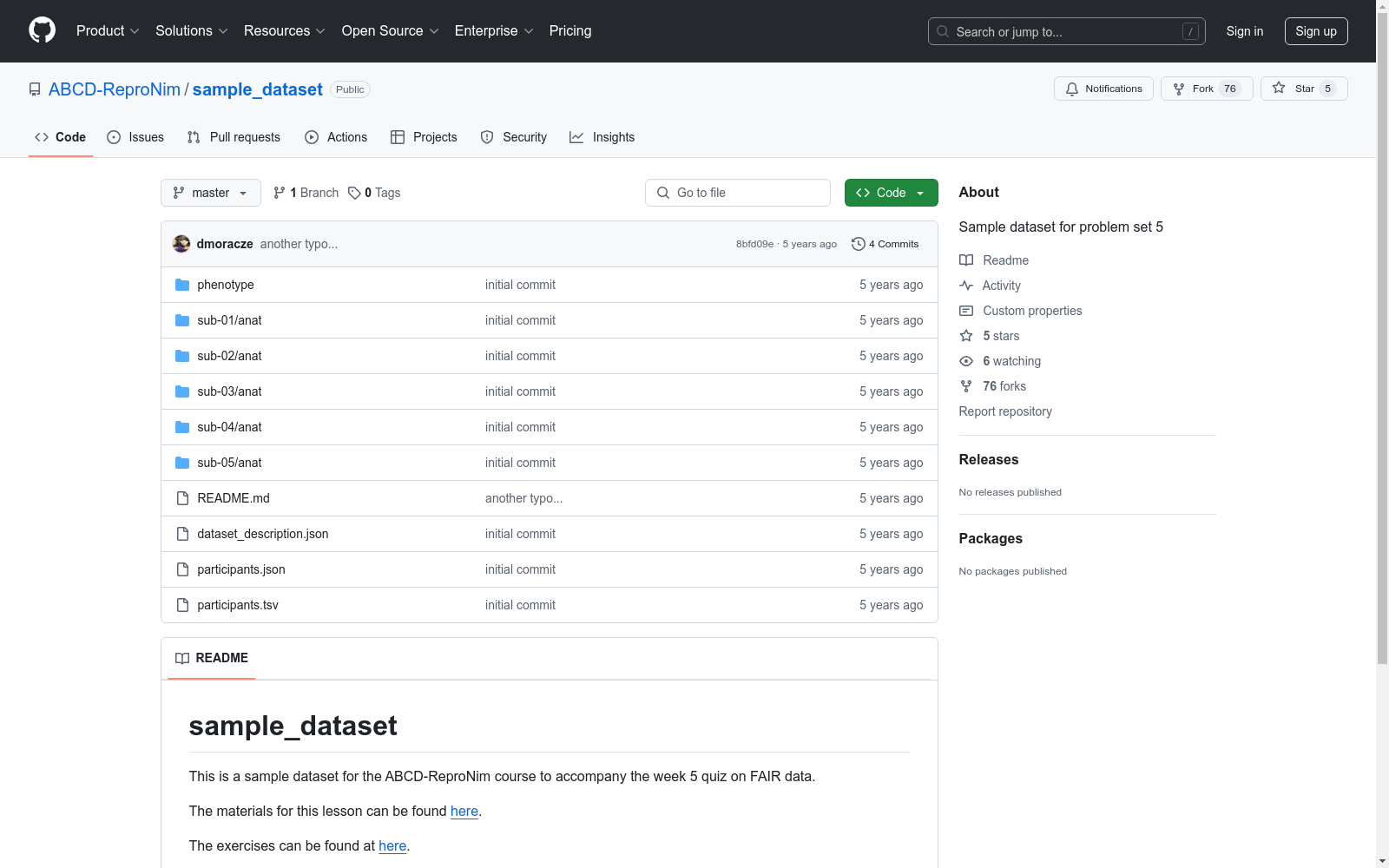This screenshot has height=868, width=1389.
Task: Open the Pricing page link
Action: (570, 31)
